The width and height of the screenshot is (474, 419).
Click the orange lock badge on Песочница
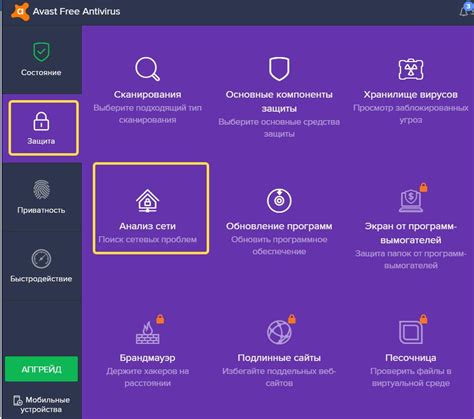coord(423,319)
